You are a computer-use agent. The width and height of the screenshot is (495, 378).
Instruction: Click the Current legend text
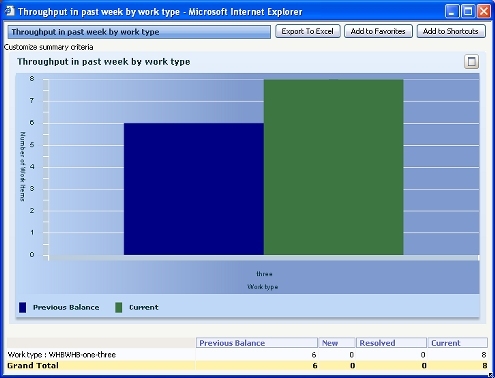[144, 307]
